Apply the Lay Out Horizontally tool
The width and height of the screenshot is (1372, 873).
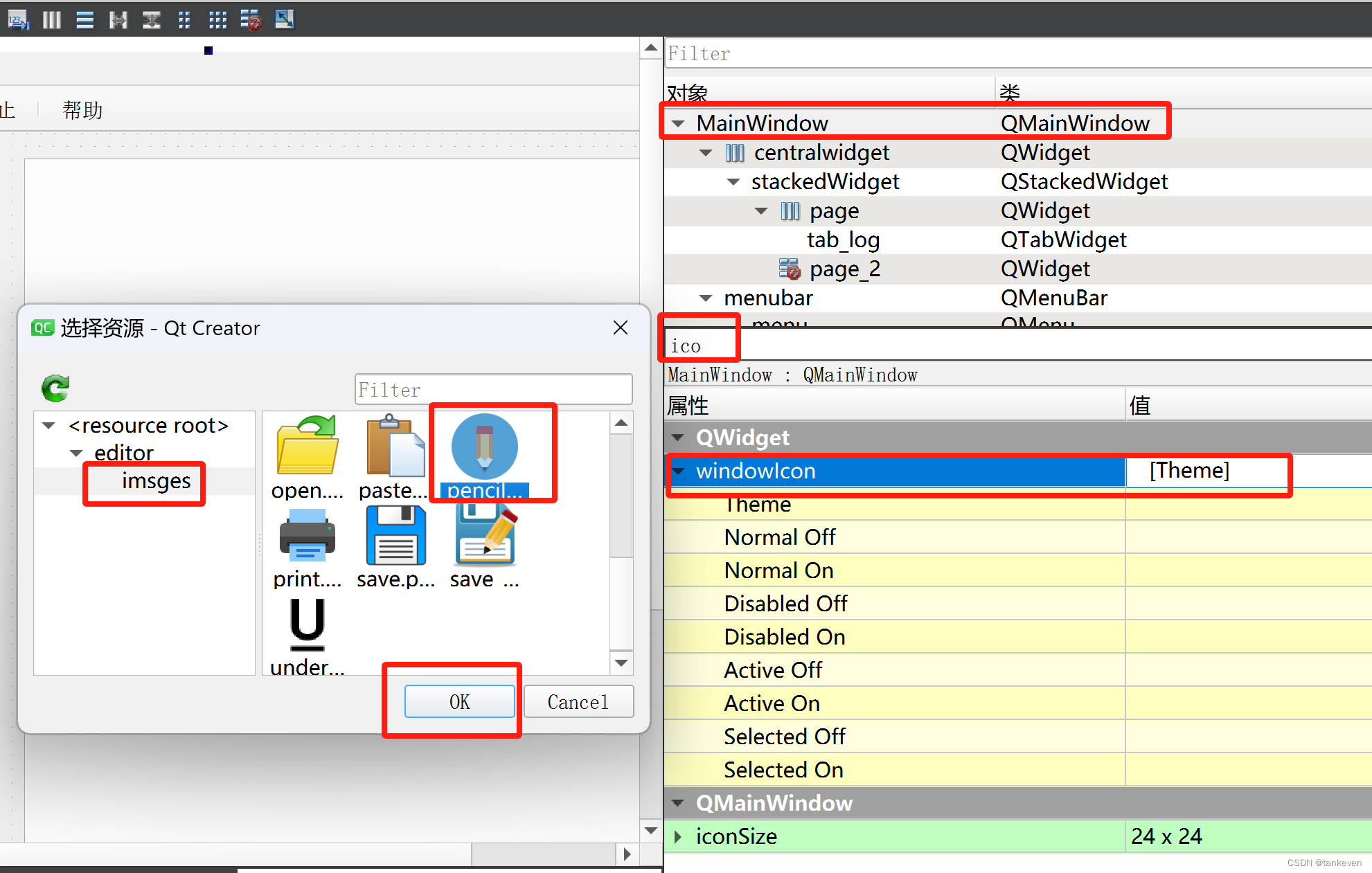(x=51, y=19)
